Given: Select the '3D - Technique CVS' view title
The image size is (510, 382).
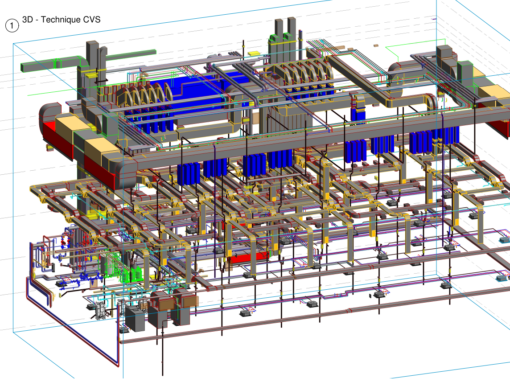Looking at the screenshot, I should pyautogui.click(x=61, y=20).
